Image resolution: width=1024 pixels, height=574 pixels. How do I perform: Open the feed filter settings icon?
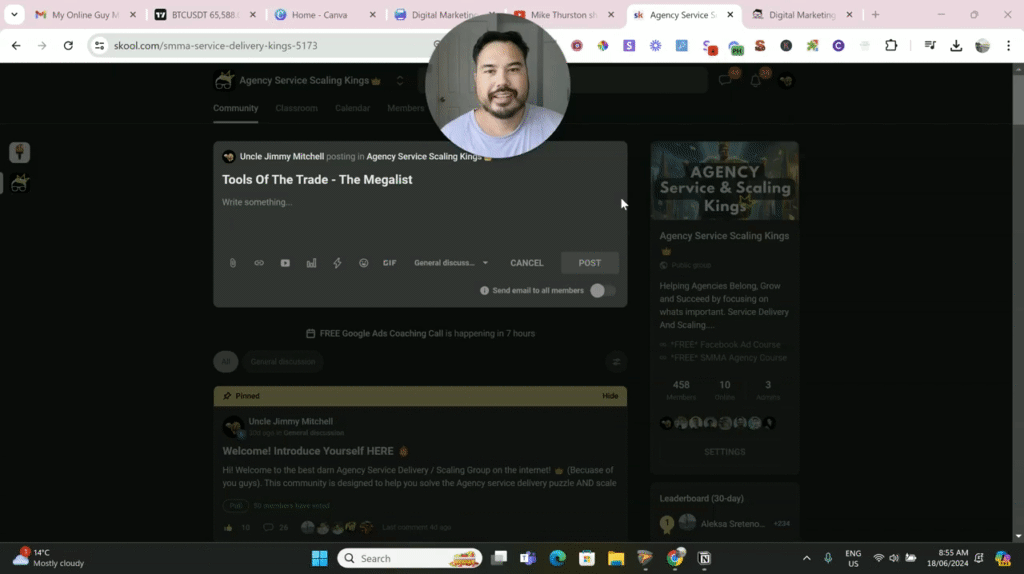point(616,362)
